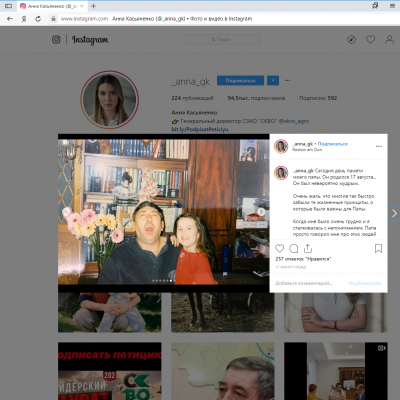Click the blue Подписаться follow button
The width and height of the screenshot is (400, 400).
pos(240,80)
